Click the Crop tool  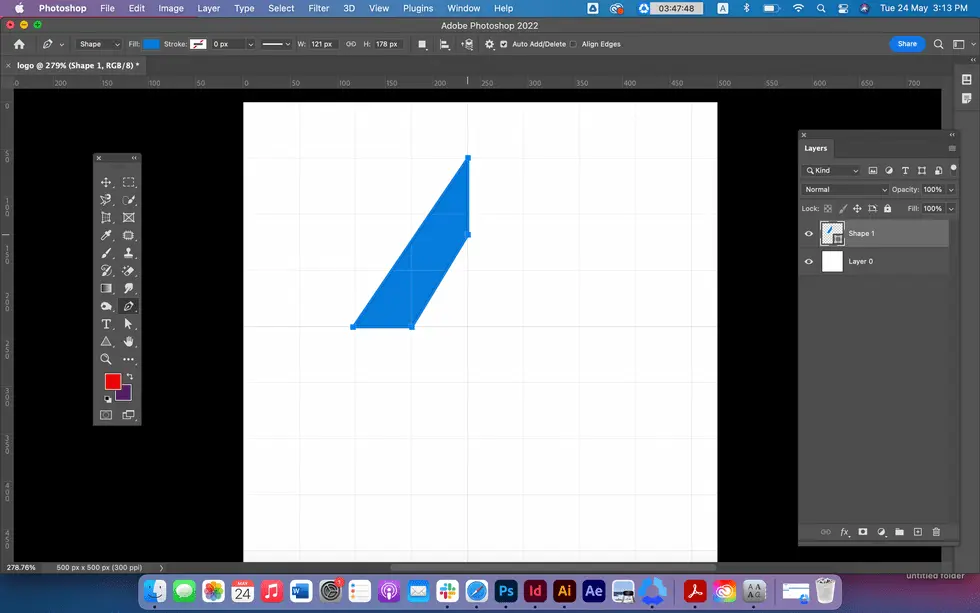tap(106, 218)
